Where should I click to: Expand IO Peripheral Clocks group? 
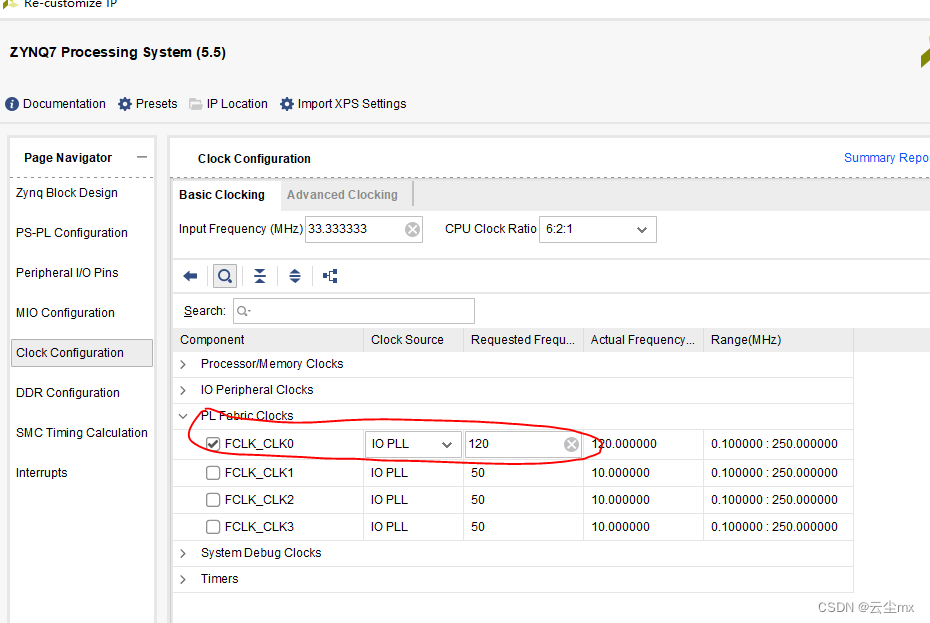pyautogui.click(x=183, y=390)
